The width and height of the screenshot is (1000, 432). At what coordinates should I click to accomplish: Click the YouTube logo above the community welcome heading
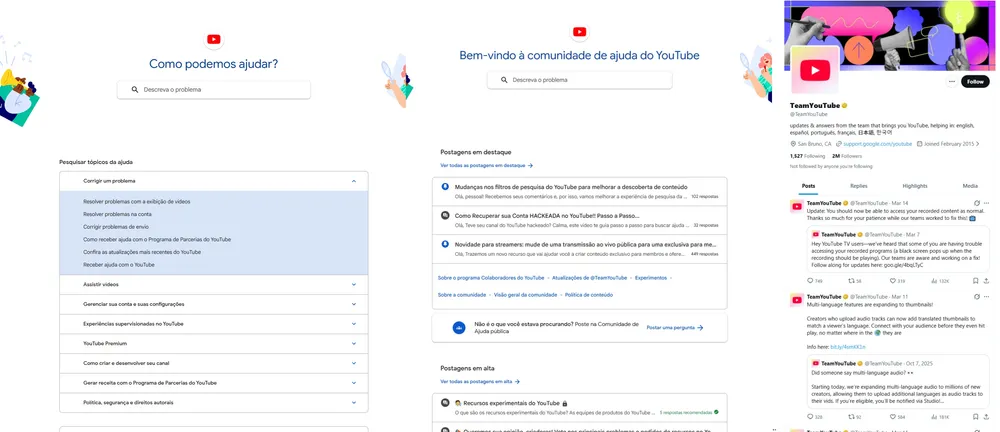pyautogui.click(x=579, y=32)
